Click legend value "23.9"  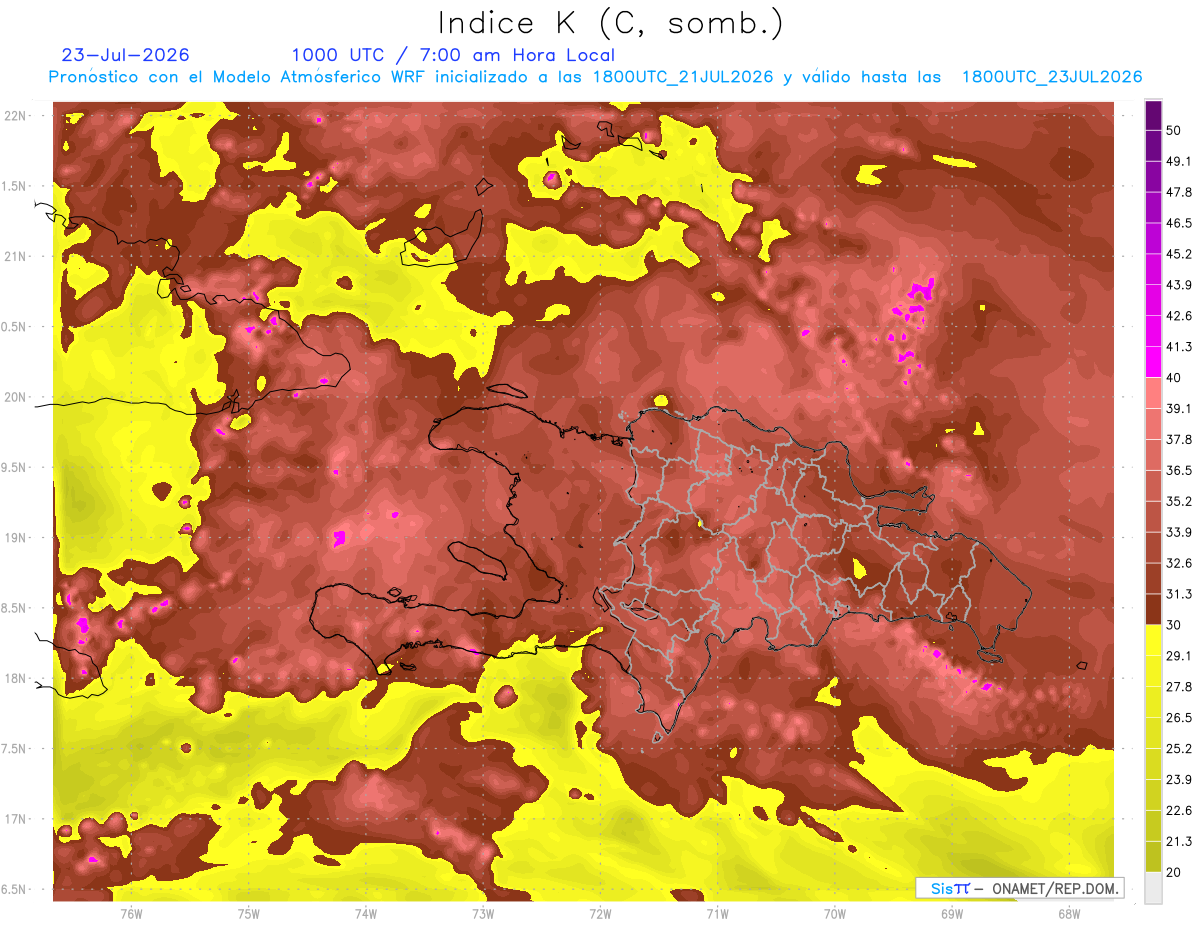pyautogui.click(x=1179, y=779)
